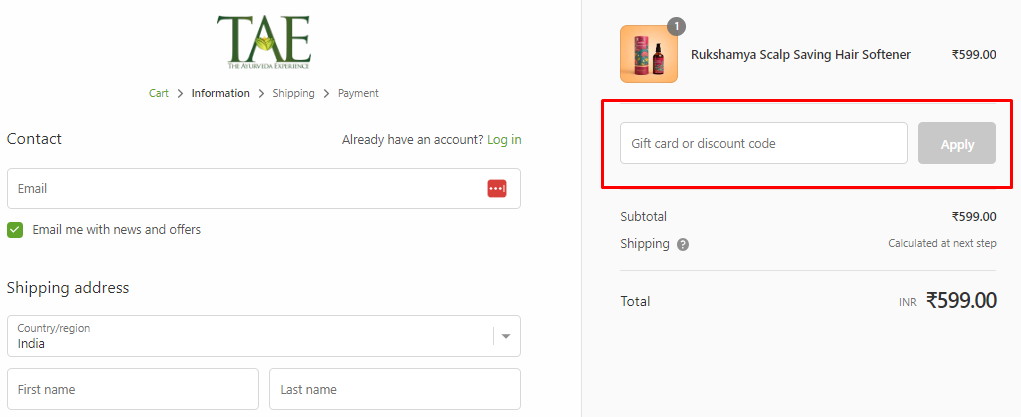Select the Information breadcrumb step
The image size is (1021, 417).
pyautogui.click(x=221, y=93)
